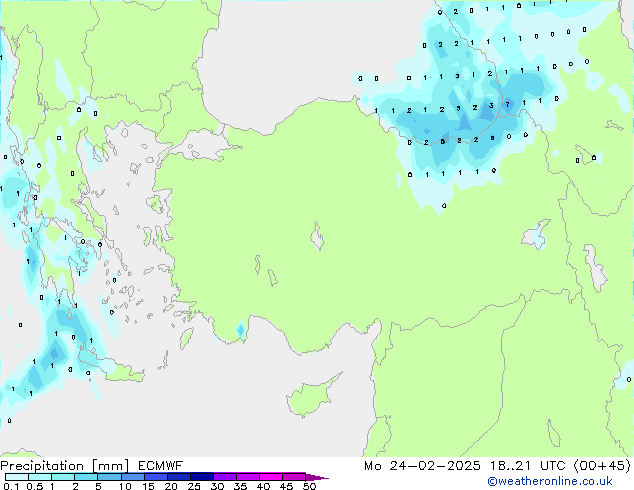Viewport: 634px width, 490px height.
Task: Click the "18..21 UTC" time text
Action: pos(527,466)
